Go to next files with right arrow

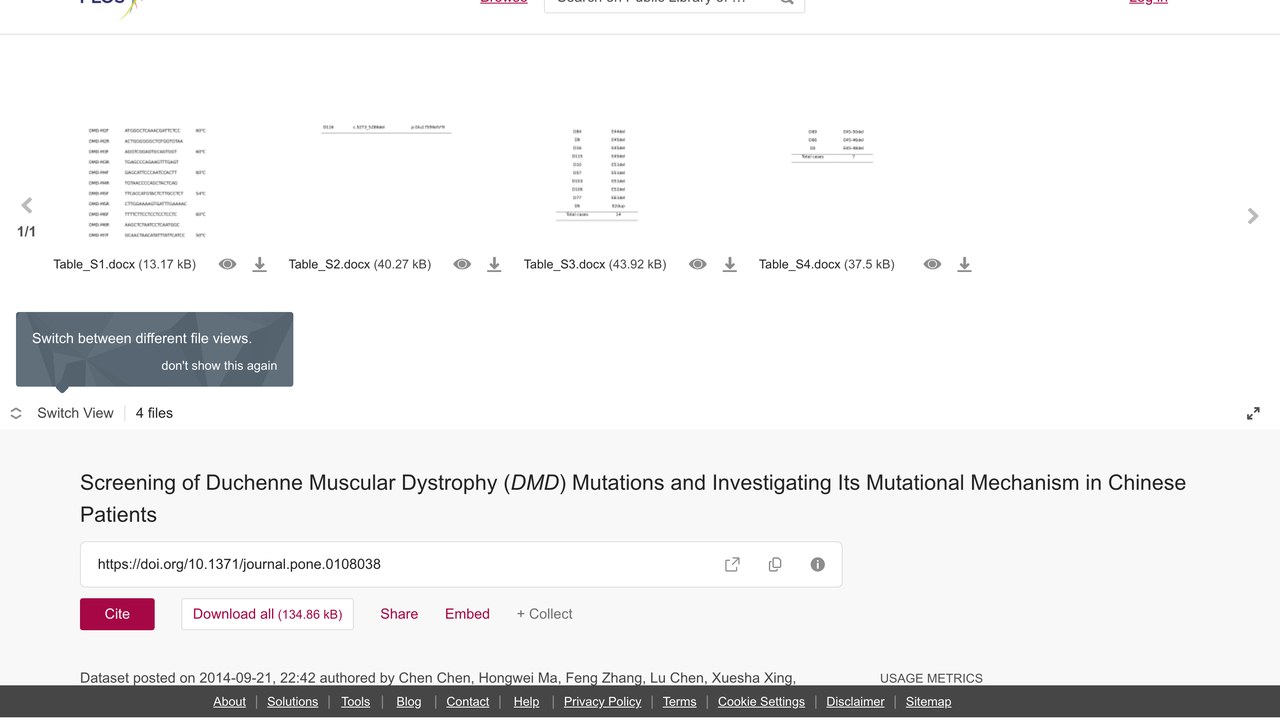tap(1253, 216)
